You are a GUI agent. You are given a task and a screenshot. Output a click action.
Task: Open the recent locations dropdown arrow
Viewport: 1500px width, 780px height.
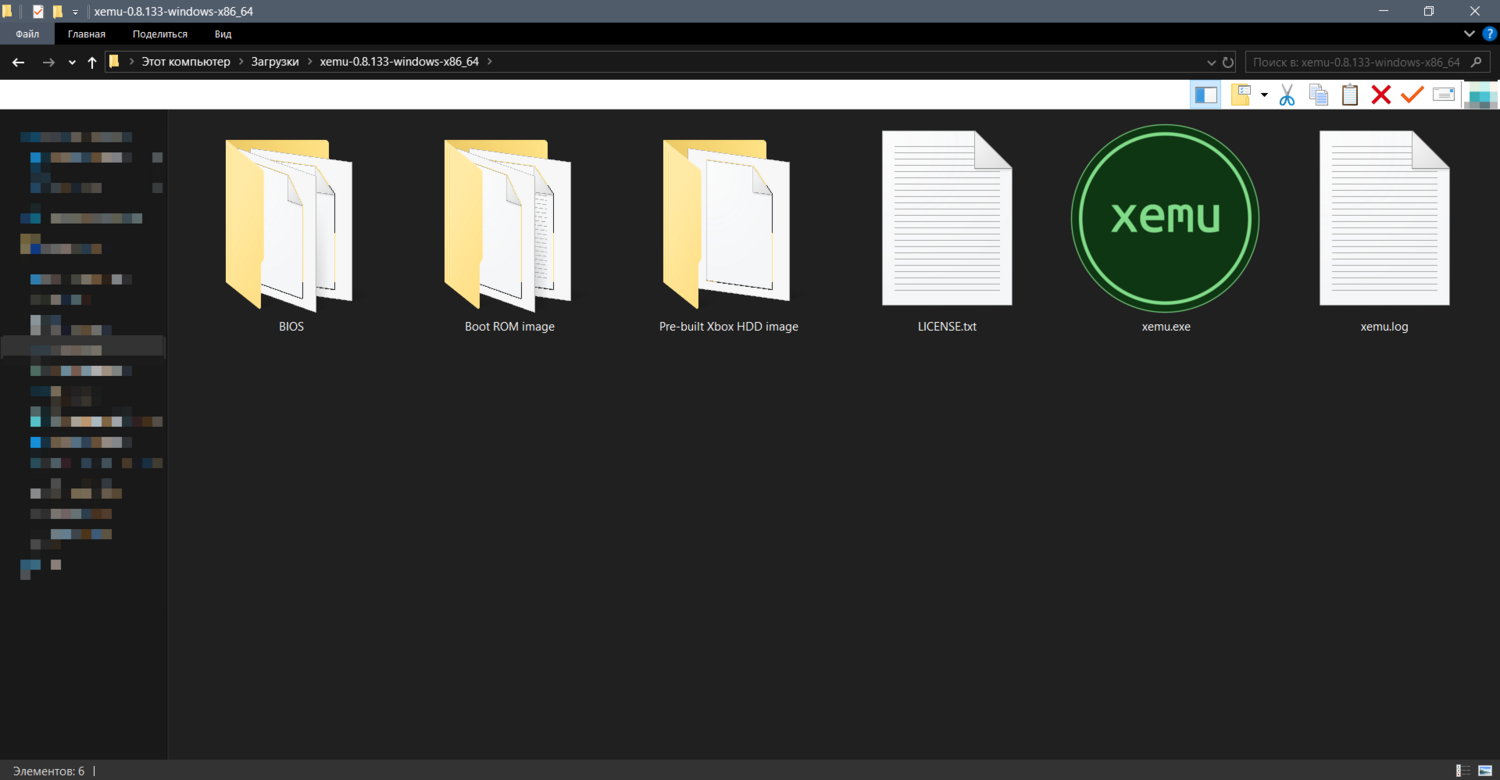click(x=72, y=62)
